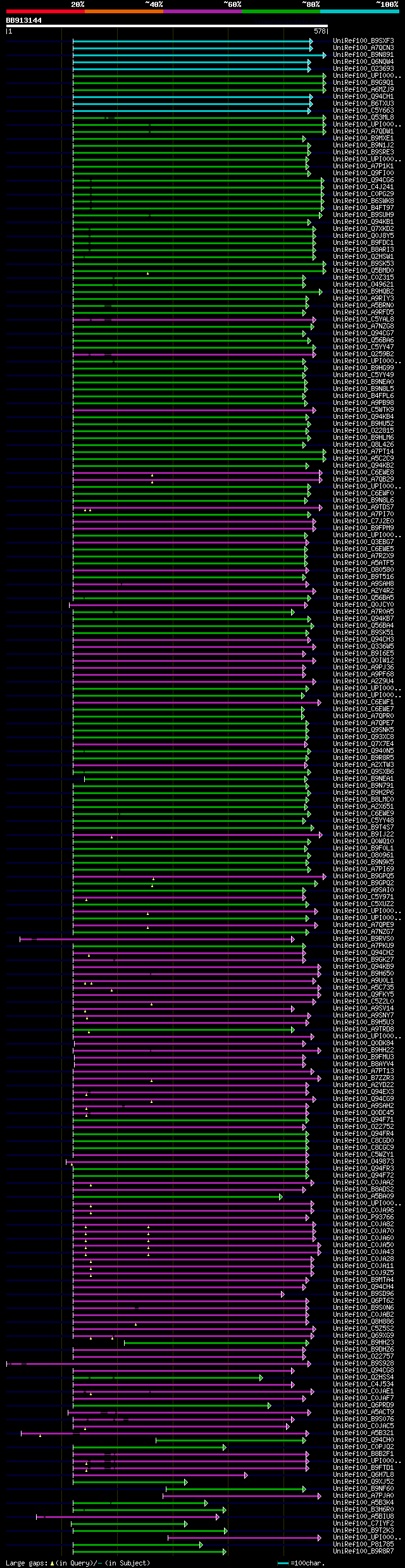Choose the UniRef100_A7NZG7 hit name
The height and width of the screenshot is (1568, 405).
pos(363,932)
